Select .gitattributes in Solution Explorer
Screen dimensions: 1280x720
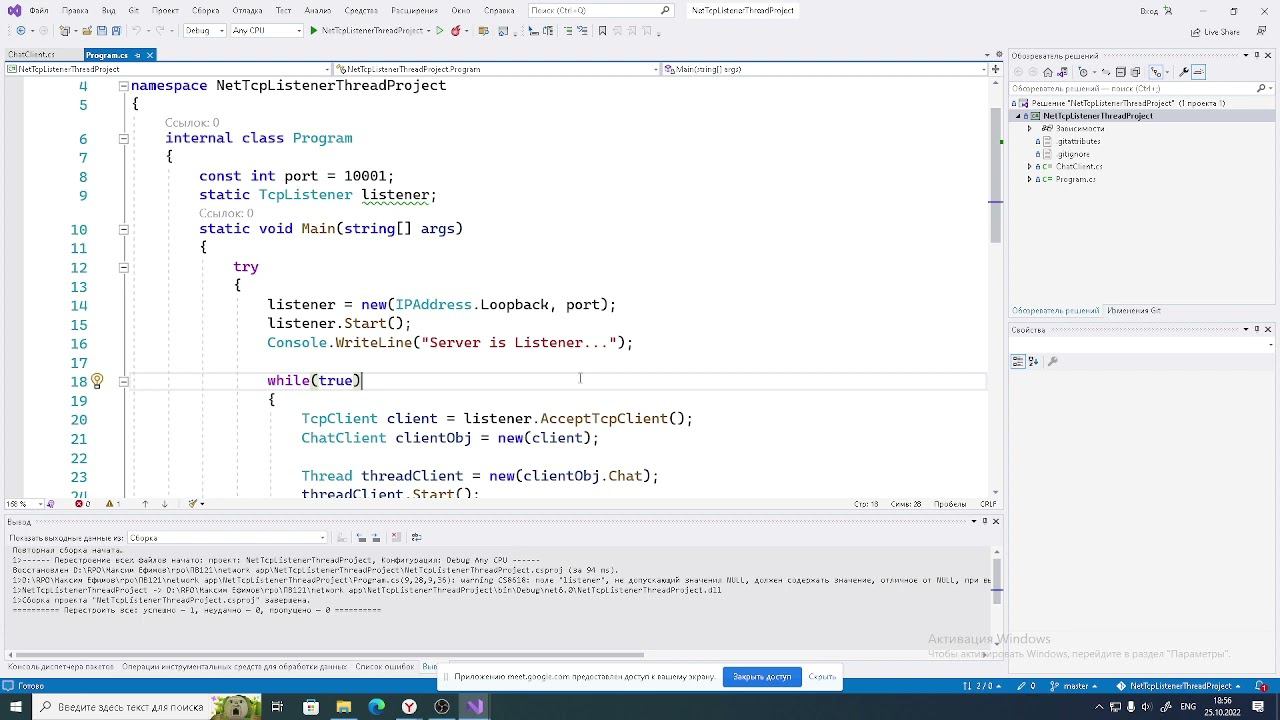tap(1079, 142)
